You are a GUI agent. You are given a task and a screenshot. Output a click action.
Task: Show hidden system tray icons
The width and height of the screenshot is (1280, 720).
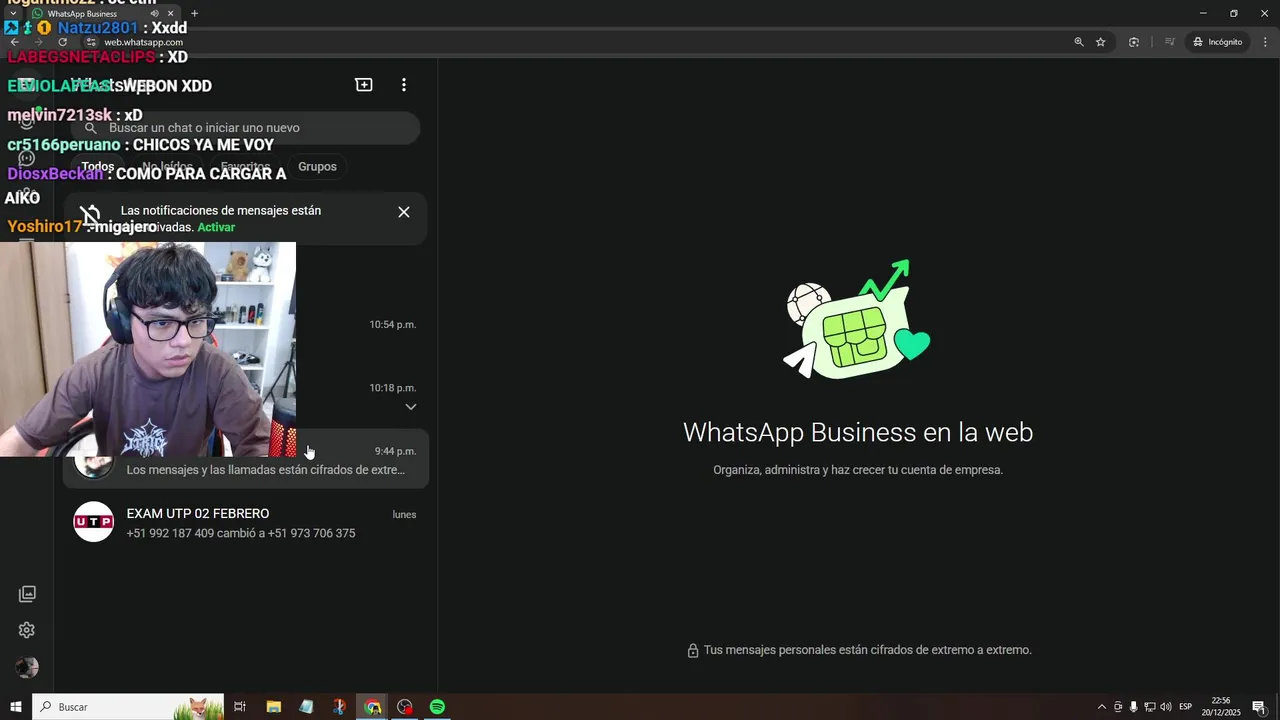(x=1102, y=707)
